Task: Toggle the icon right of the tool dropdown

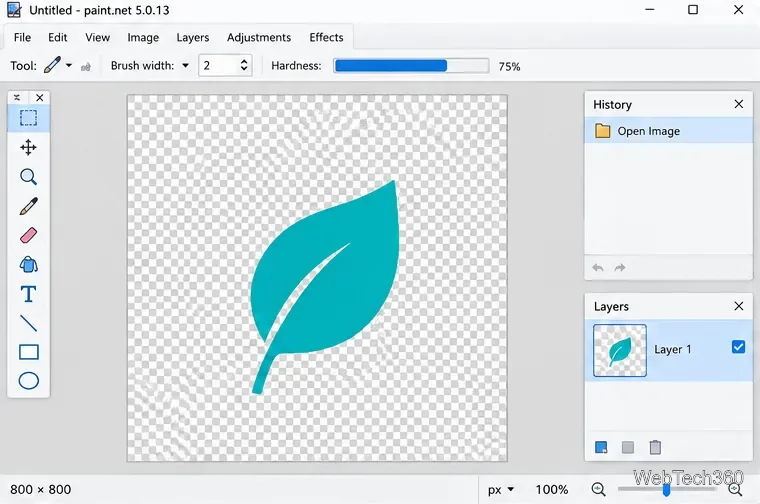Action: click(x=86, y=67)
